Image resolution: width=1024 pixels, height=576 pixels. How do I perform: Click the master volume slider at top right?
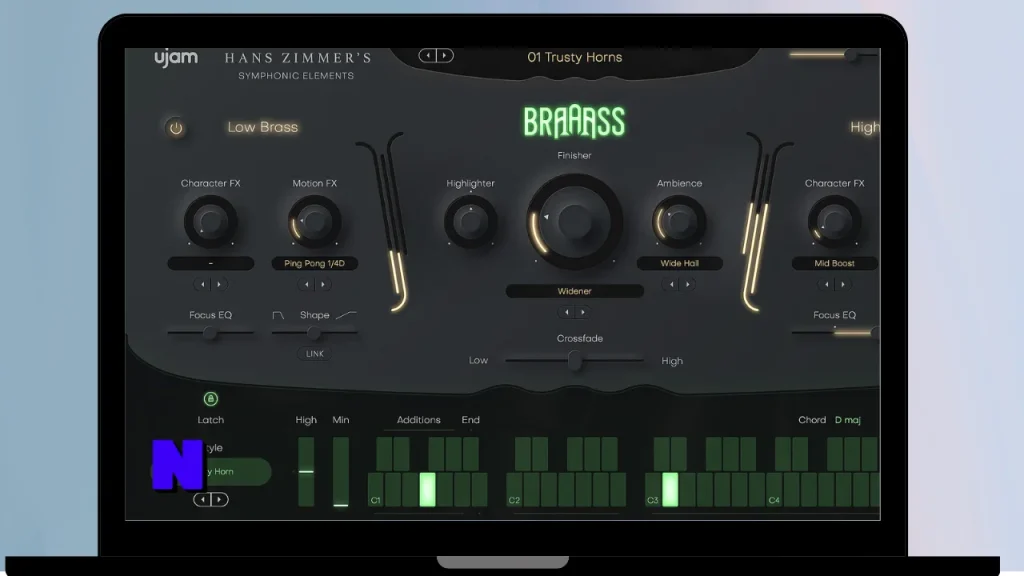[834, 55]
